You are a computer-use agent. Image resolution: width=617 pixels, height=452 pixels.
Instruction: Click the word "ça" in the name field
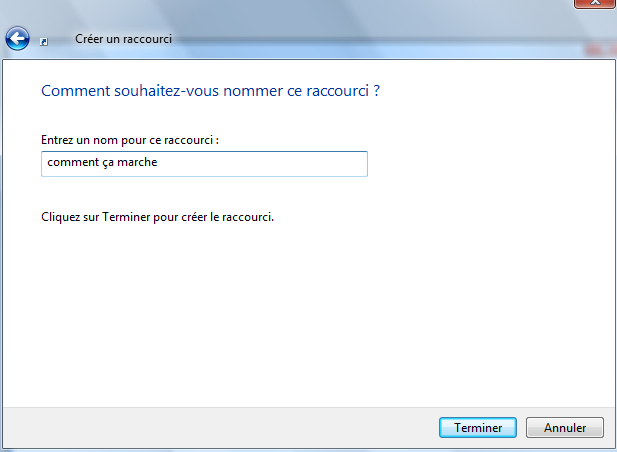[105, 164]
